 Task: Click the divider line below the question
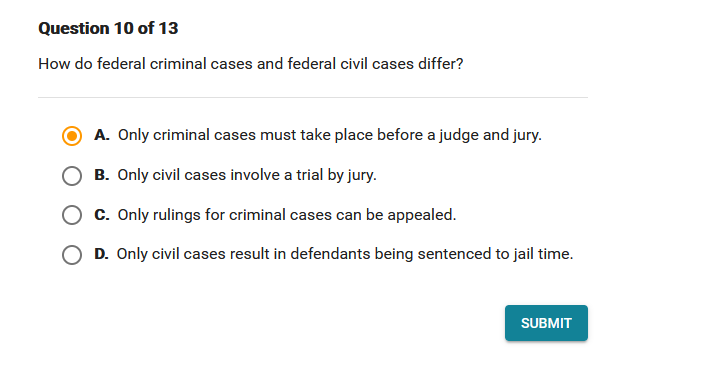click(x=313, y=98)
